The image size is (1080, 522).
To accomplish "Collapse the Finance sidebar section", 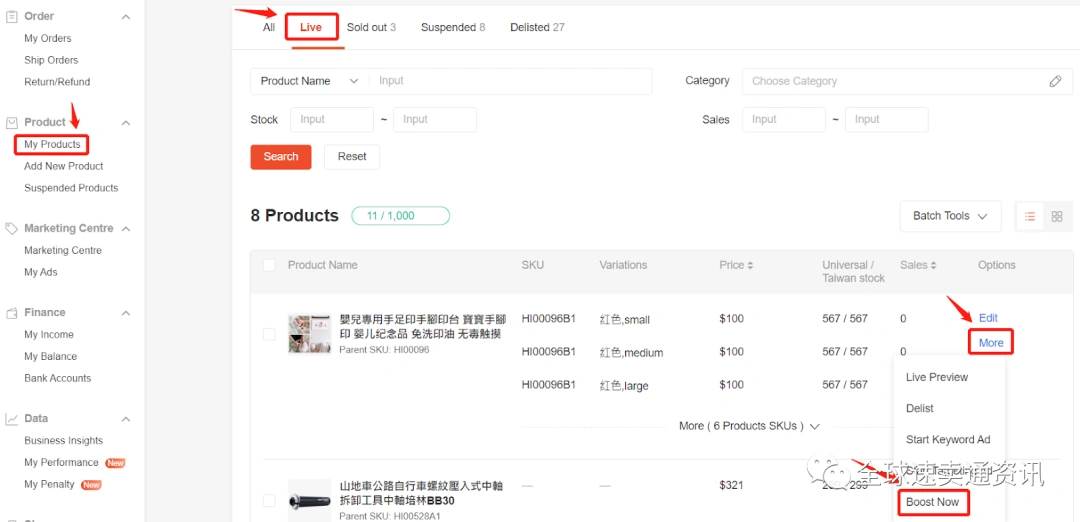I will (125, 313).
